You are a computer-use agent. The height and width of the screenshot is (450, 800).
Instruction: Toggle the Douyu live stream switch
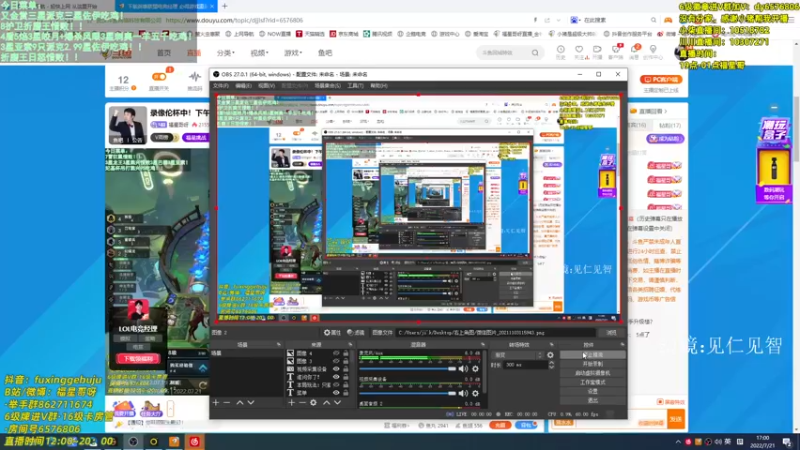click(x=159, y=77)
